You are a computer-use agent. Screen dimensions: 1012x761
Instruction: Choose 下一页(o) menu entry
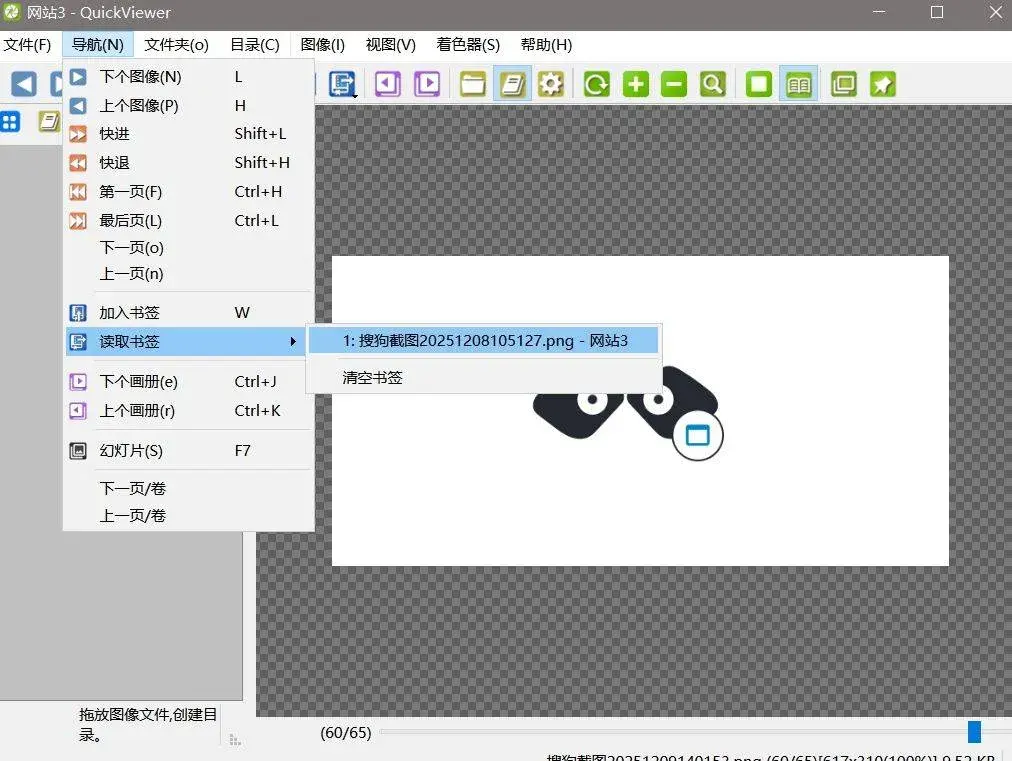188,248
